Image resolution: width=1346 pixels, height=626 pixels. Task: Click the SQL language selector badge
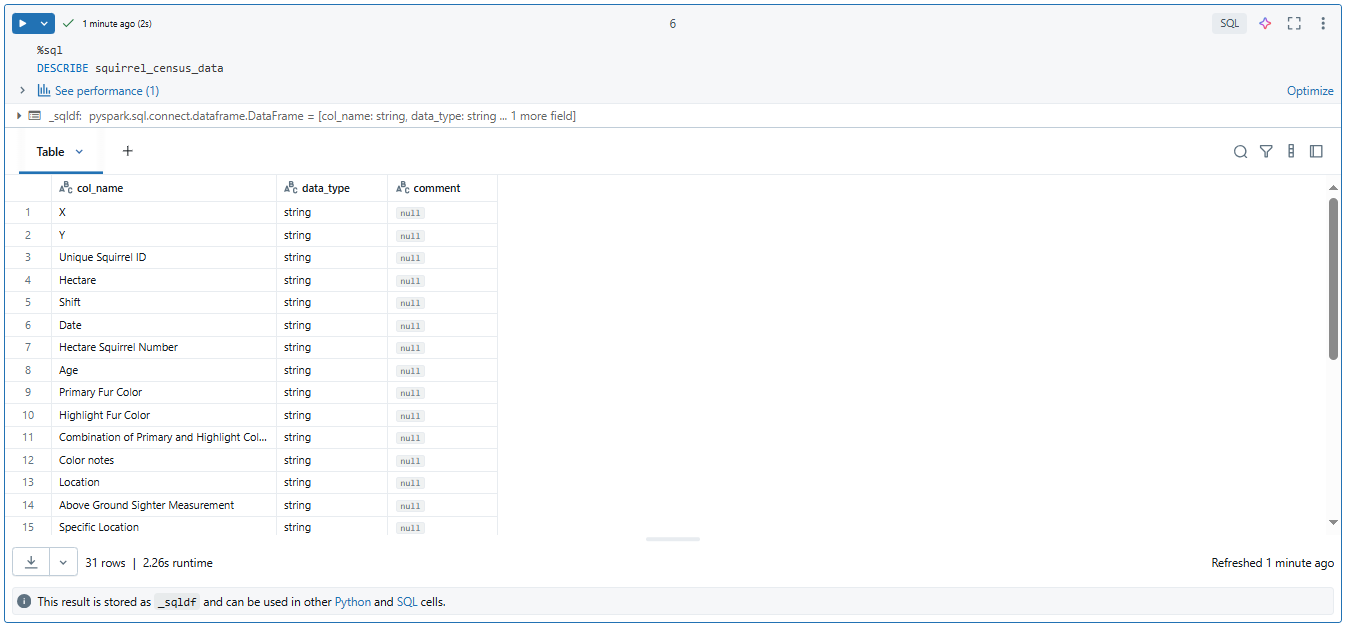(x=1229, y=23)
